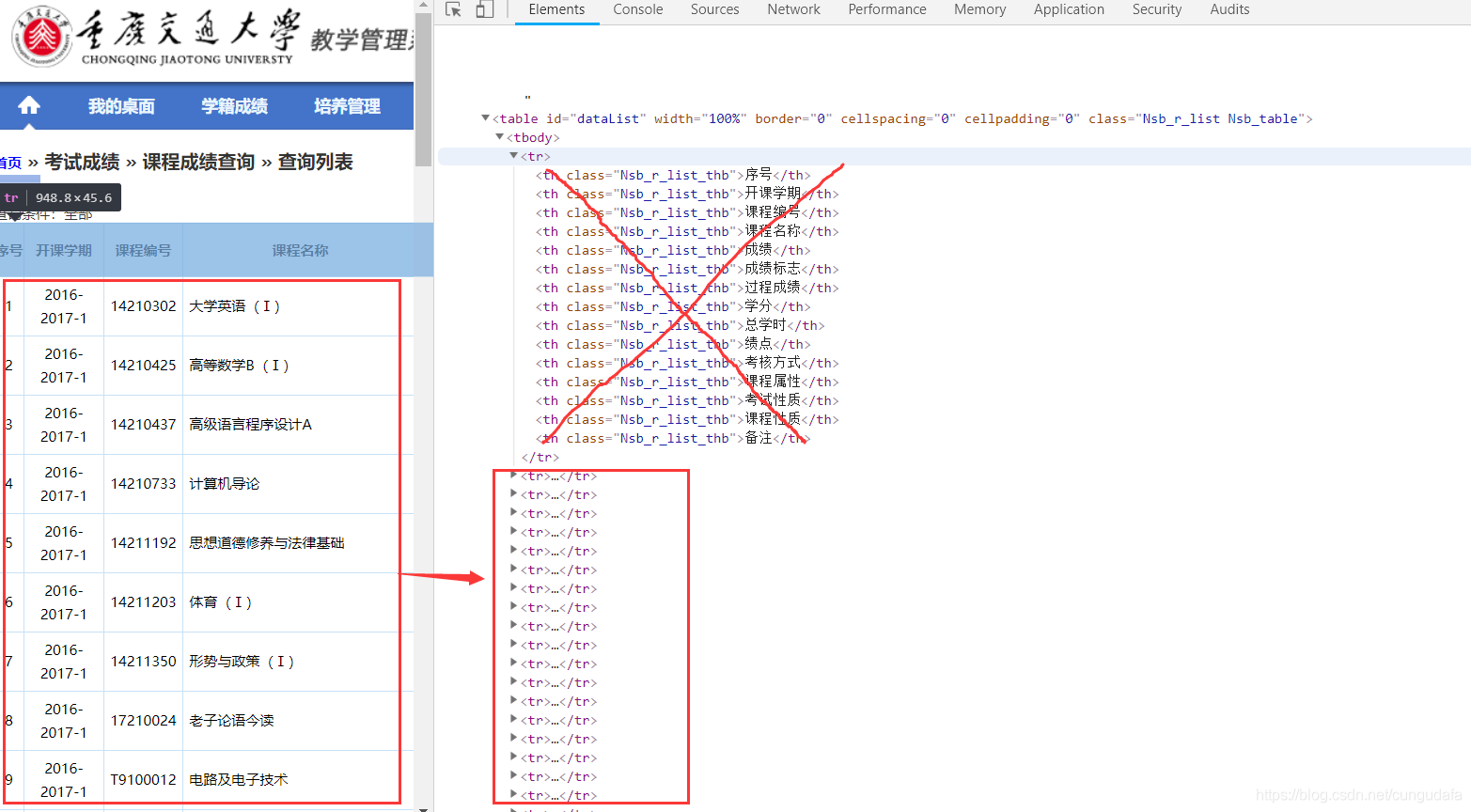This screenshot has width=1471, height=812.
Task: Select course name 形势与政策（Ⅰ）
Action: point(242,662)
